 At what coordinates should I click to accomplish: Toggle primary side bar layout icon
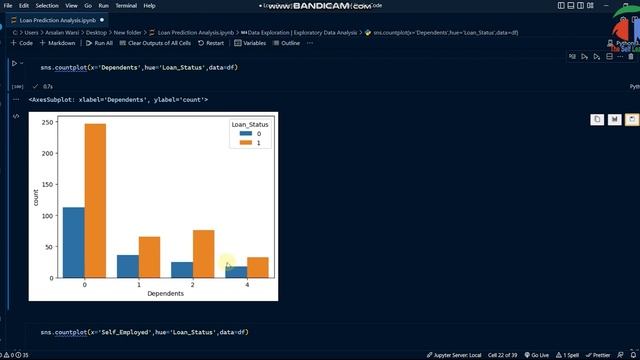[561, 6]
